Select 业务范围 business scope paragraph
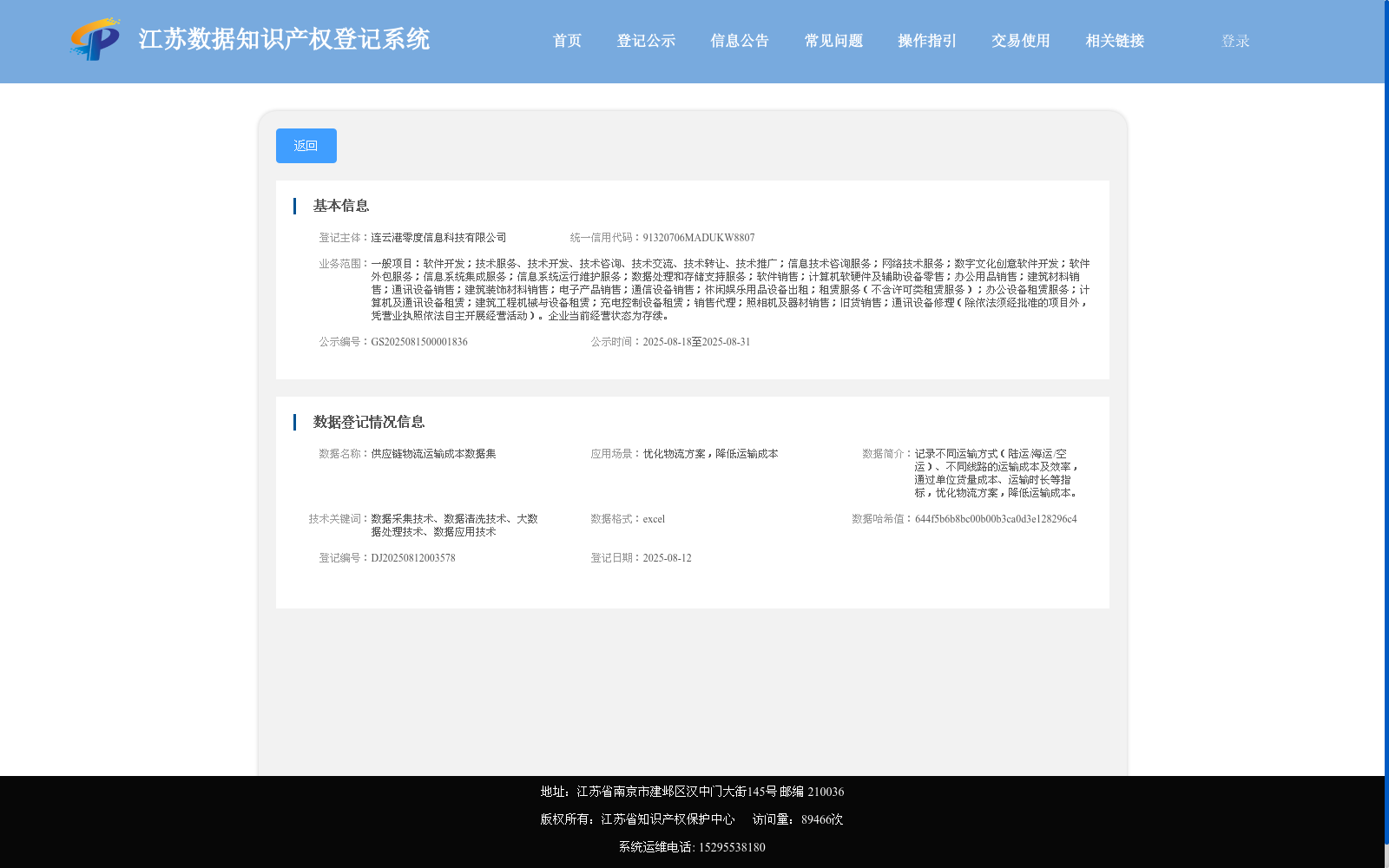 [x=730, y=290]
